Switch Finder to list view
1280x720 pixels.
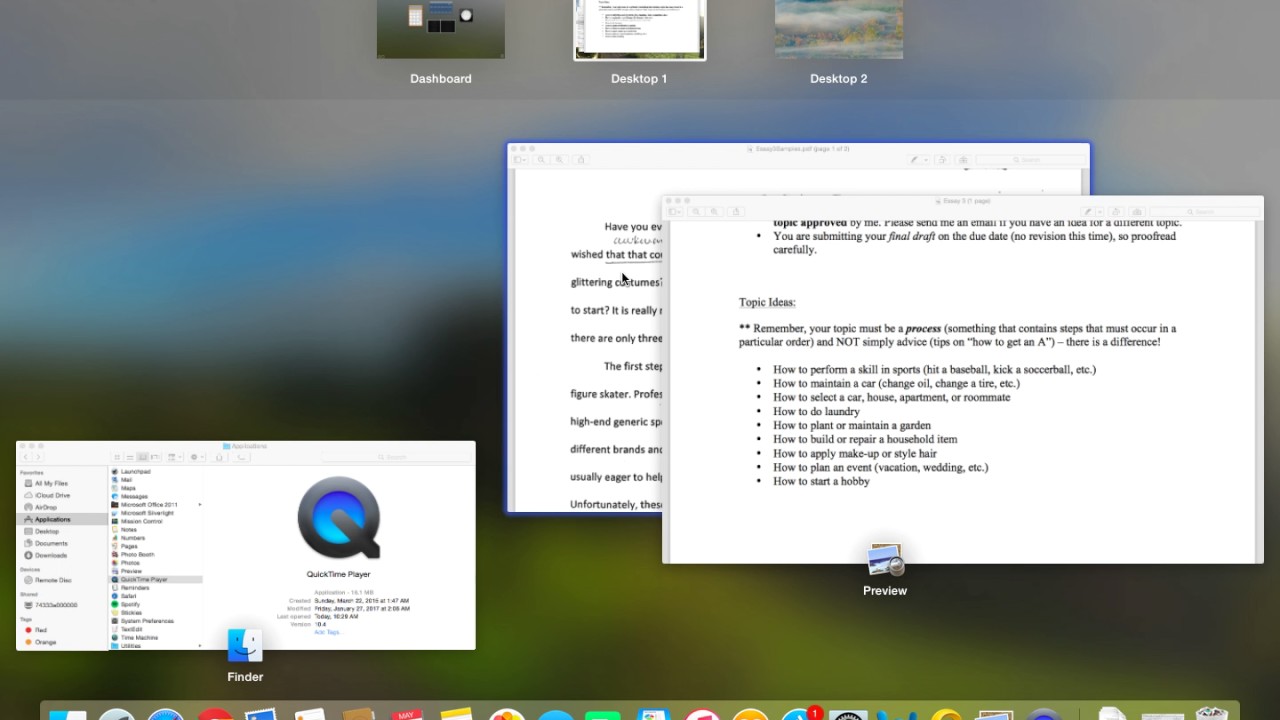point(130,457)
